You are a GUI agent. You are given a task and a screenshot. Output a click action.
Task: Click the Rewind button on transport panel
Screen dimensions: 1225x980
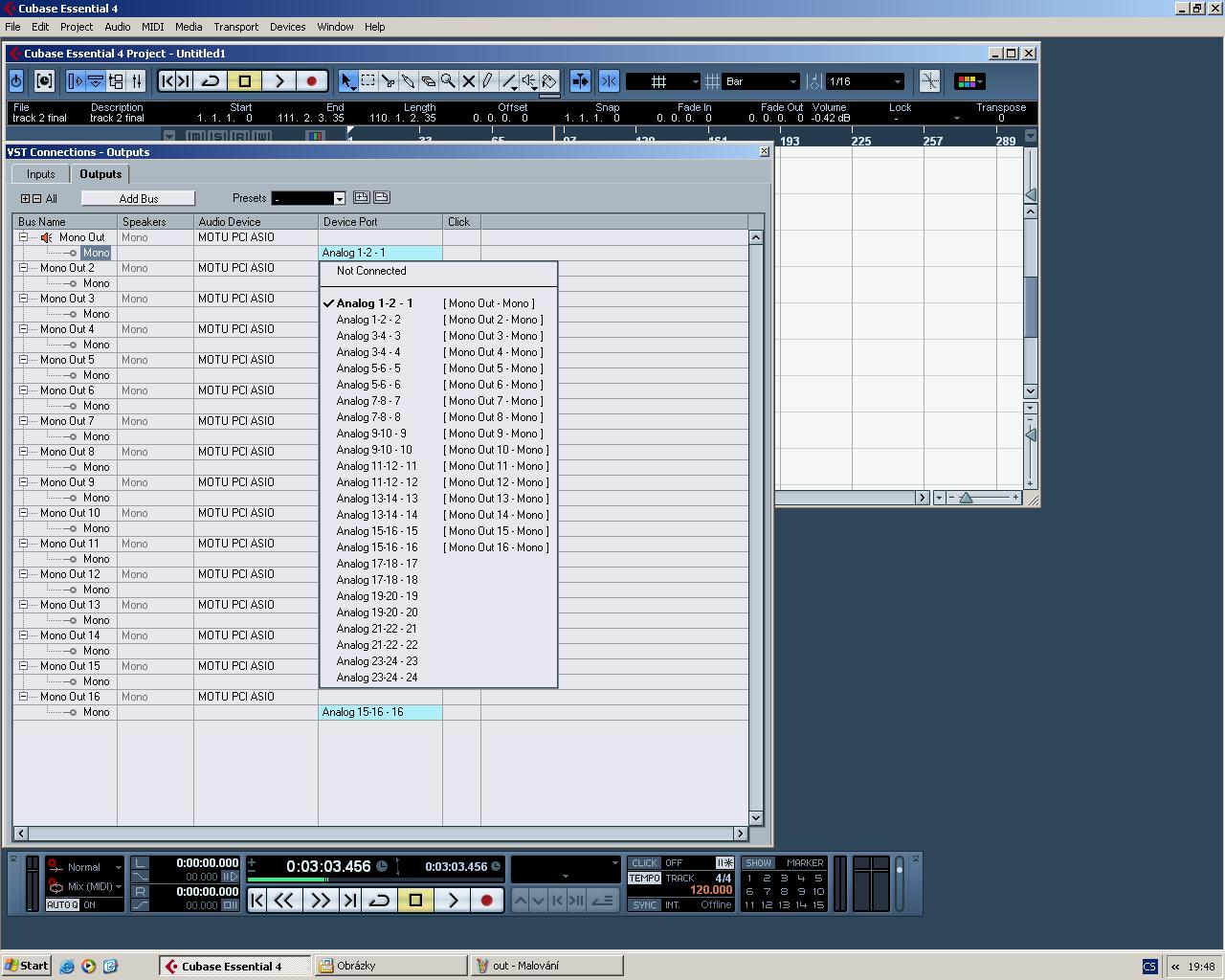click(284, 901)
